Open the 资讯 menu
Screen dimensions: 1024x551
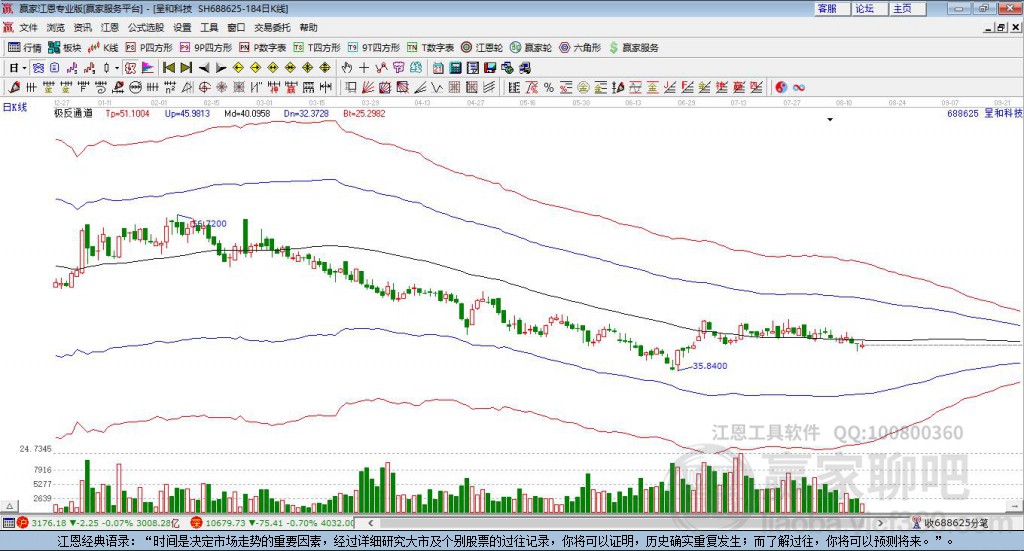point(82,27)
